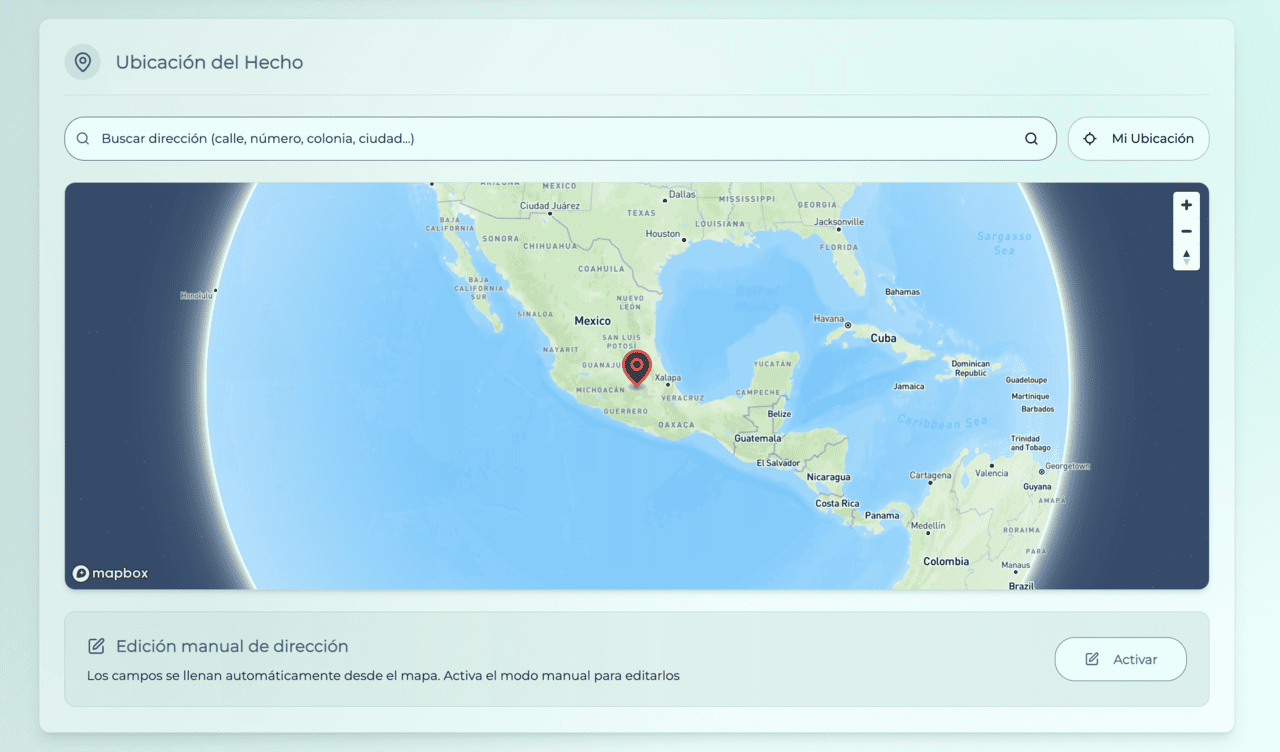Click the pencil icon beside Edición manual
1280x752 pixels.
coord(97,646)
